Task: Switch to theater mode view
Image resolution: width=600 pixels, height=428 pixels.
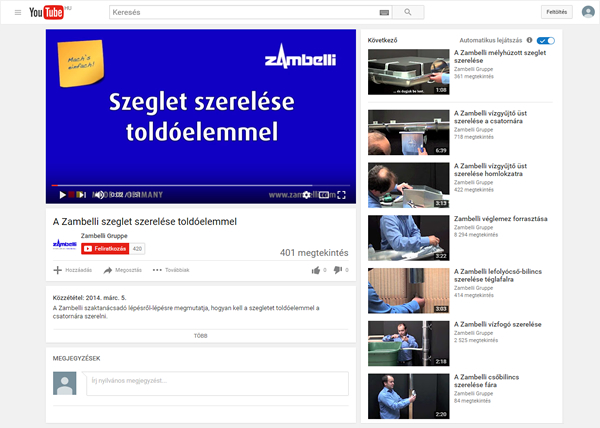Action: click(324, 195)
